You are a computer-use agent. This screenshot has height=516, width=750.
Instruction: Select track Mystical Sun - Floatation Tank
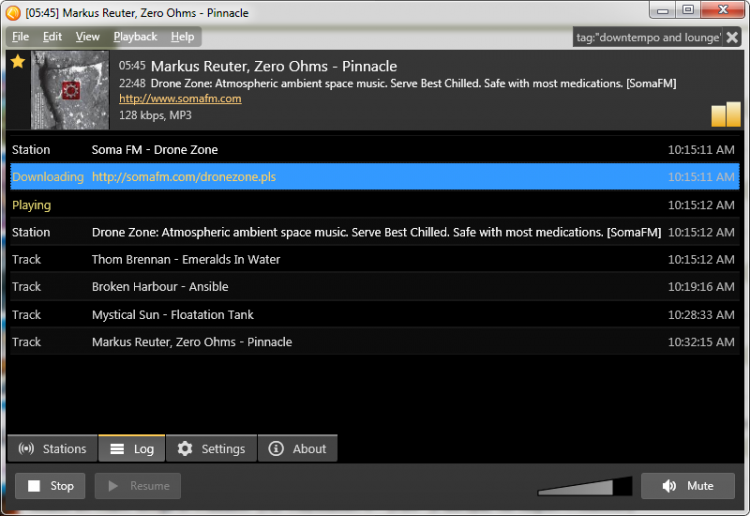375,315
